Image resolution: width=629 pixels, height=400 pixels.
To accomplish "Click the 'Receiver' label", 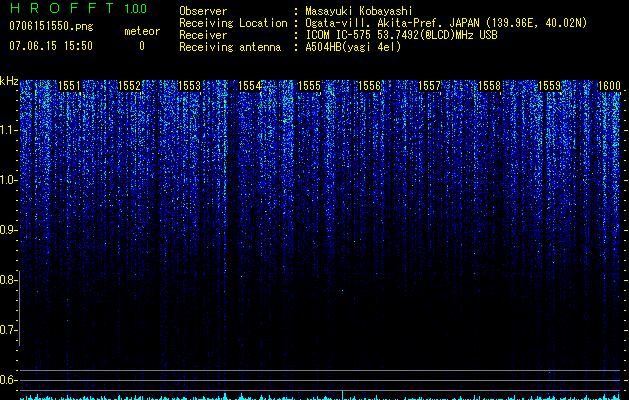I will point(203,35).
